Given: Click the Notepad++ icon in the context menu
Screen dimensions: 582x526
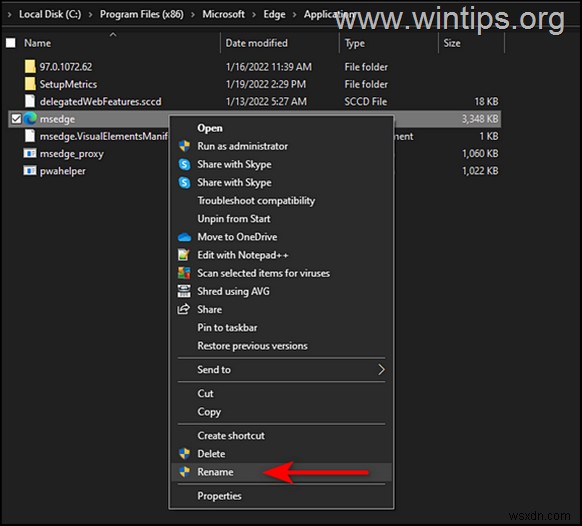Looking at the screenshot, I should pos(184,255).
